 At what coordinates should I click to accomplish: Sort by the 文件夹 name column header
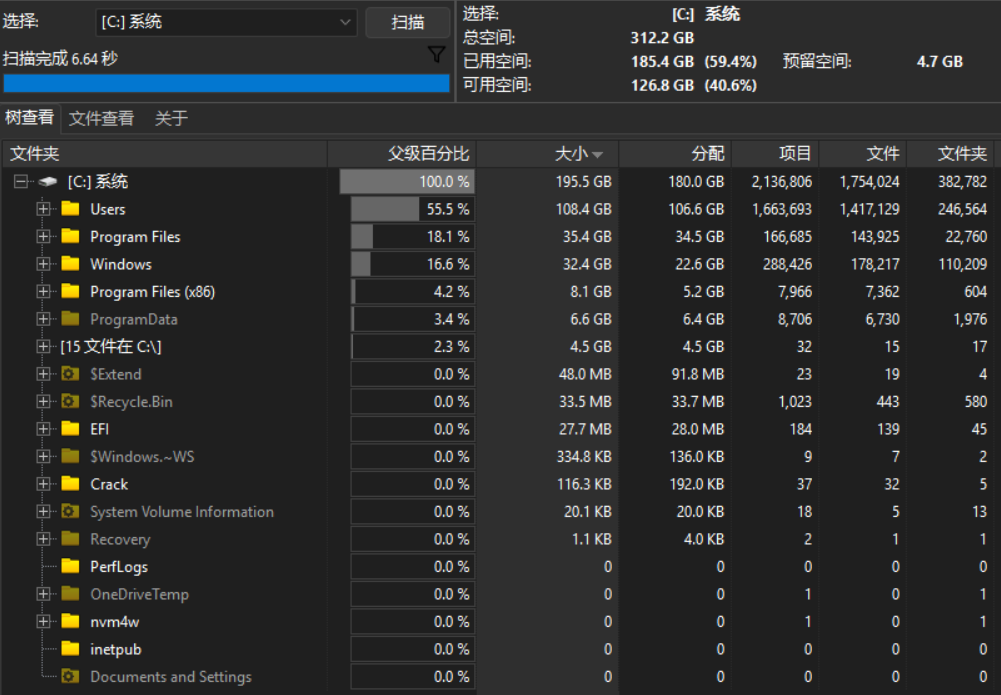point(165,153)
